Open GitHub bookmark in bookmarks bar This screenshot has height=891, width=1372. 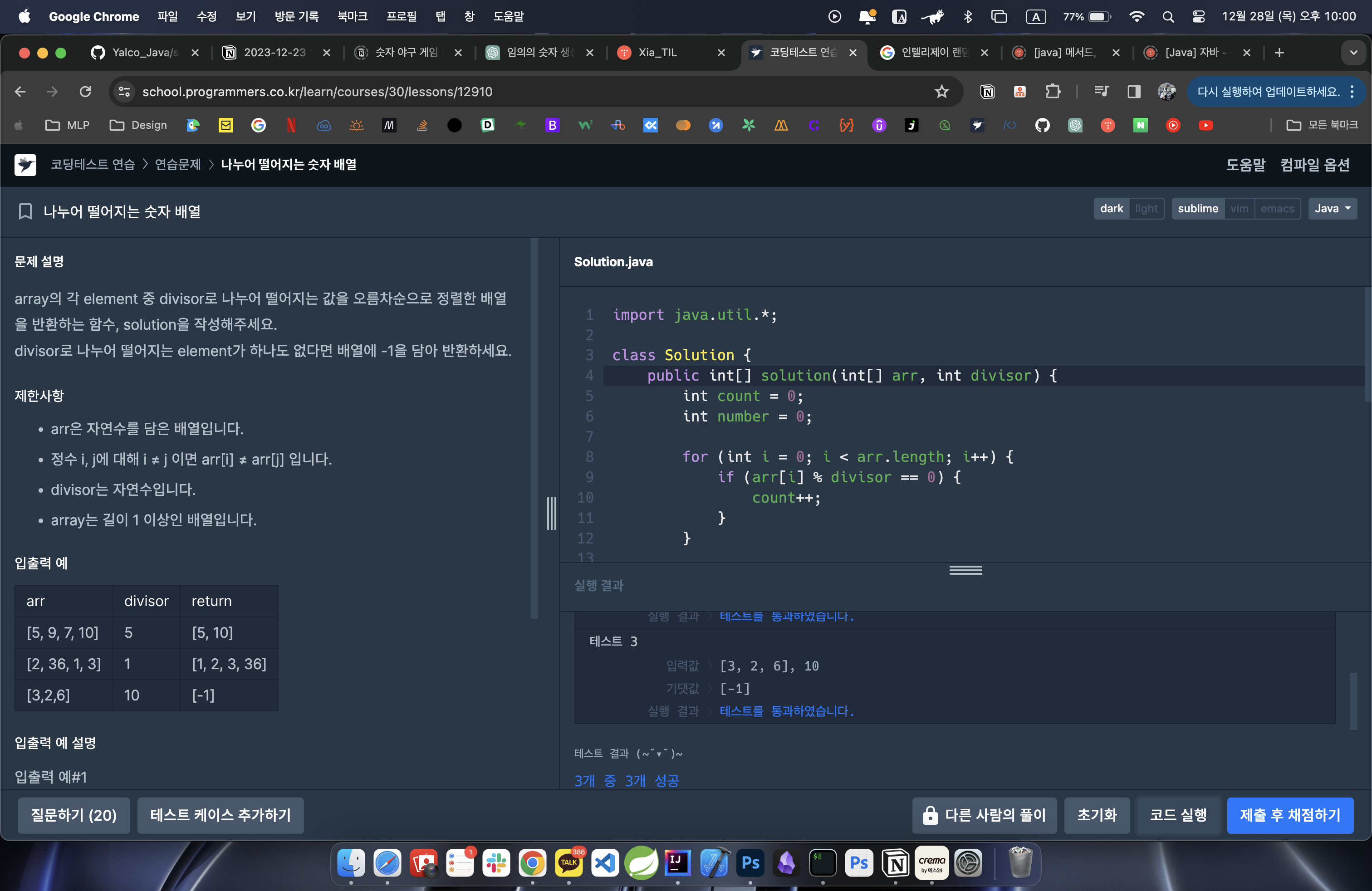pos(1042,125)
